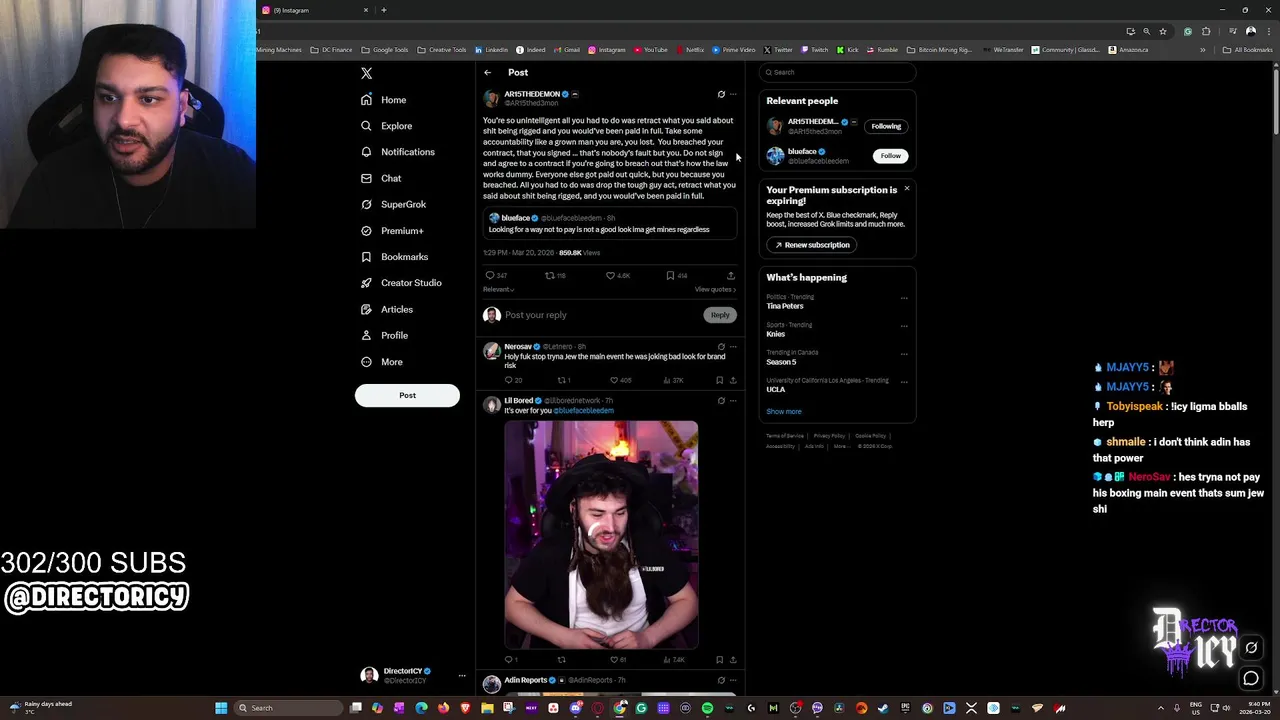Open options for Tina Peters trend
This screenshot has height=720, width=1280.
click(x=904, y=297)
